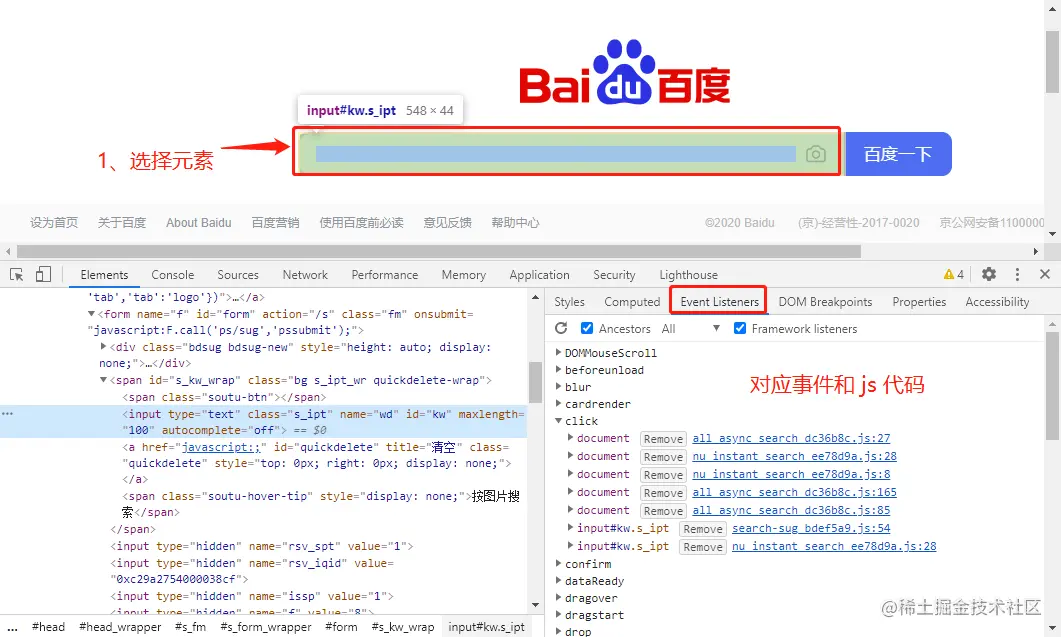Toggle the Ancestors checkbox
The width and height of the screenshot is (1061, 637).
[x=587, y=328]
